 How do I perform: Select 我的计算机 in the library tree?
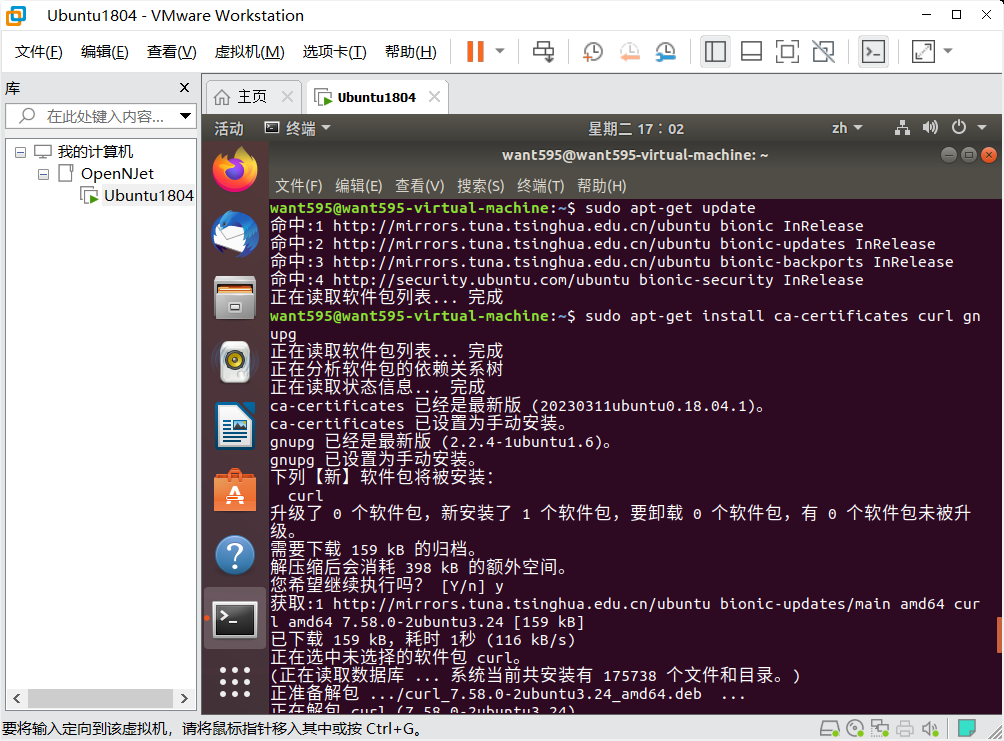pos(95,152)
